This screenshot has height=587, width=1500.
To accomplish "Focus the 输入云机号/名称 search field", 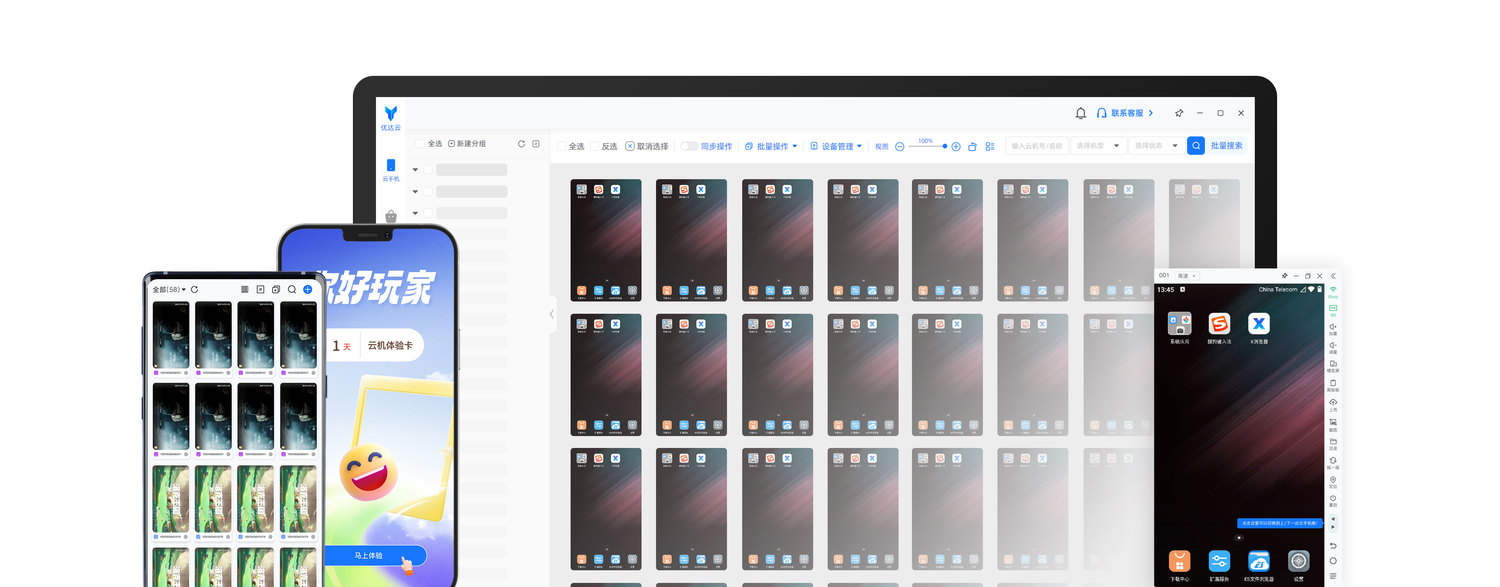I will [1037, 146].
